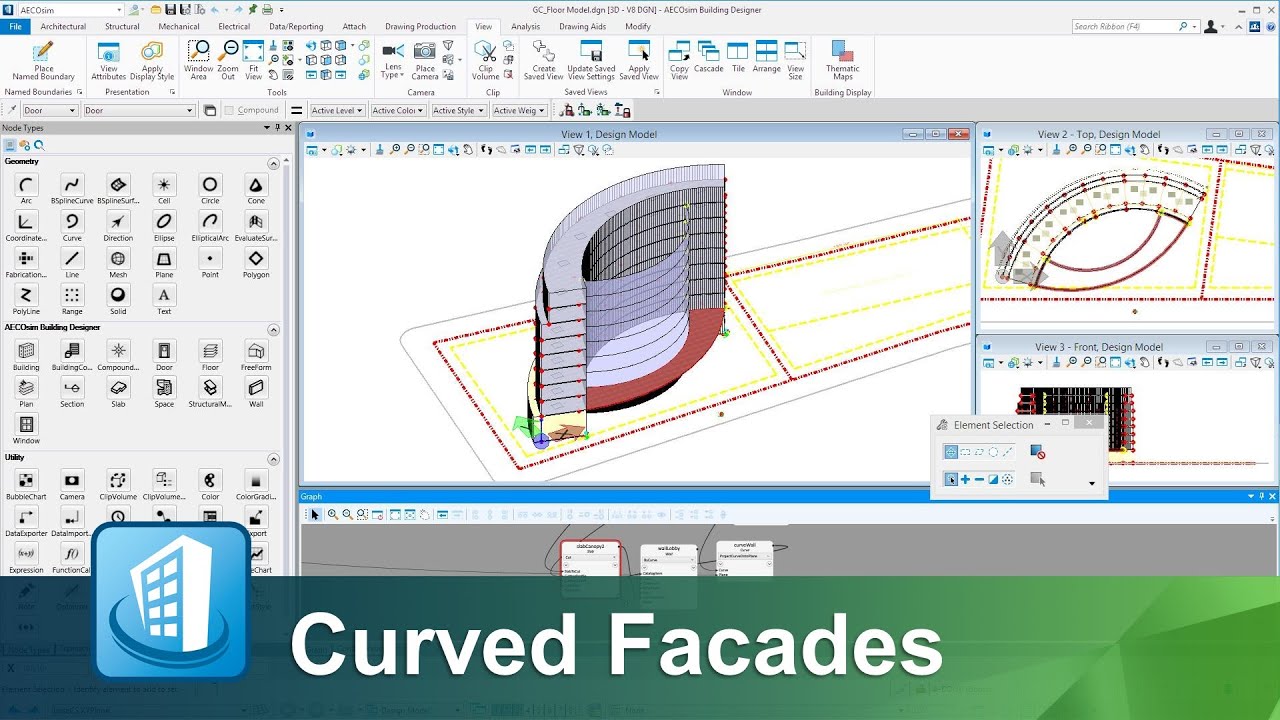Screen dimensions: 1280x720
Task: Switch to the Architectural ribbon tab
Action: pyautogui.click(x=63, y=27)
